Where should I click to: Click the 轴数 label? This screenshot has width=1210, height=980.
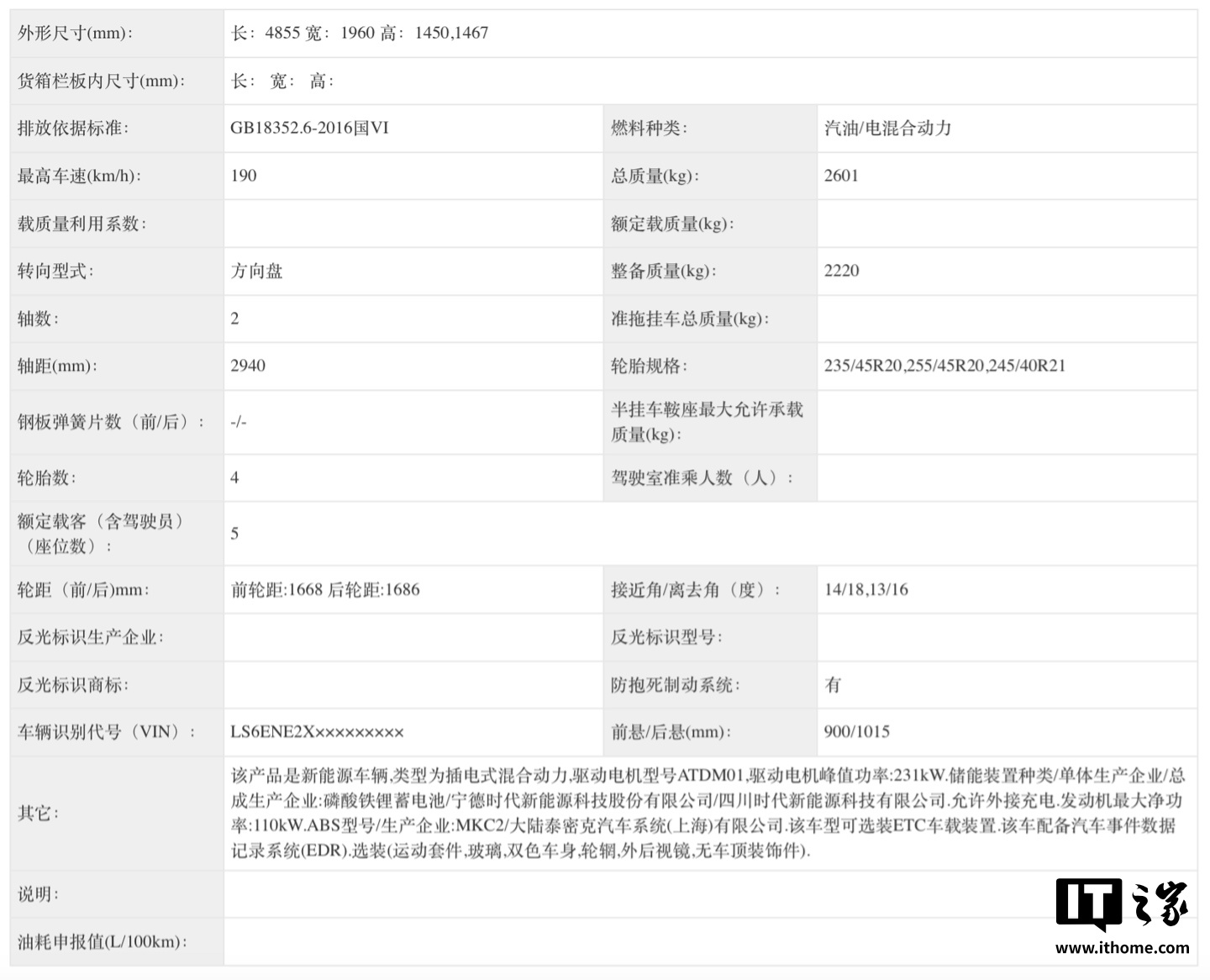39,319
